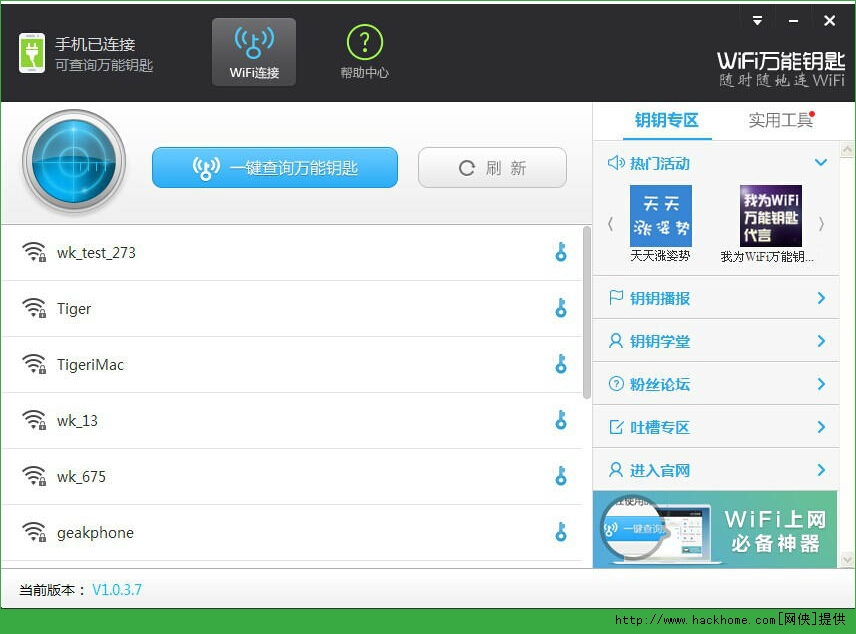The width and height of the screenshot is (856, 634).
Task: Select the geakphone network name
Action: pos(95,533)
